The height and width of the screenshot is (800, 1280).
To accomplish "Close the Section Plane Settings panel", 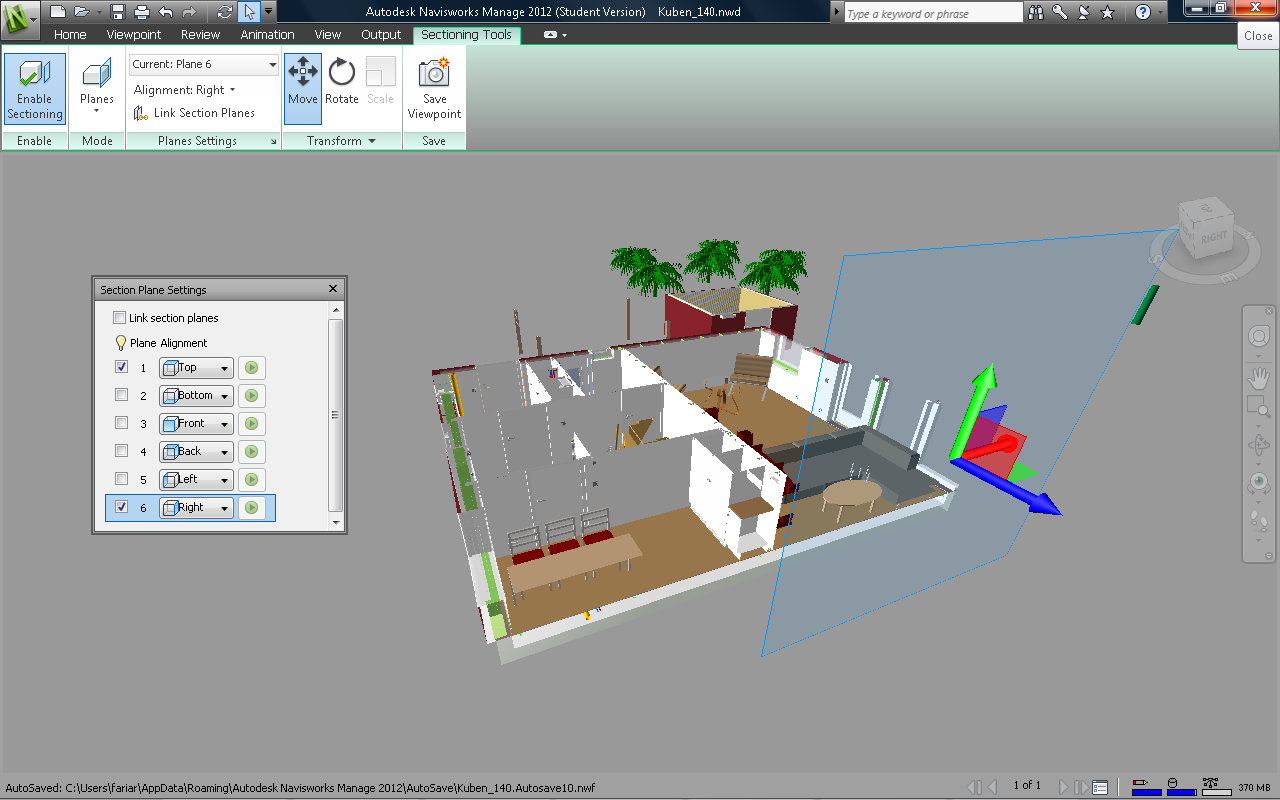I will tap(333, 289).
